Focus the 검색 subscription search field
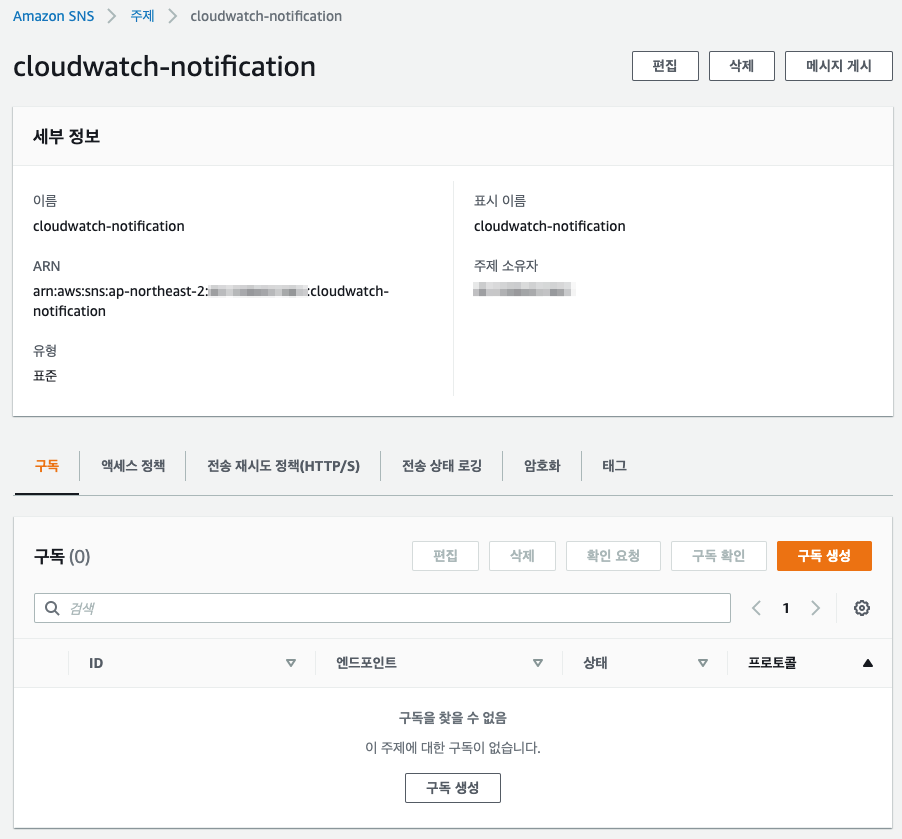Screen dimensions: 902x839 tap(382, 608)
